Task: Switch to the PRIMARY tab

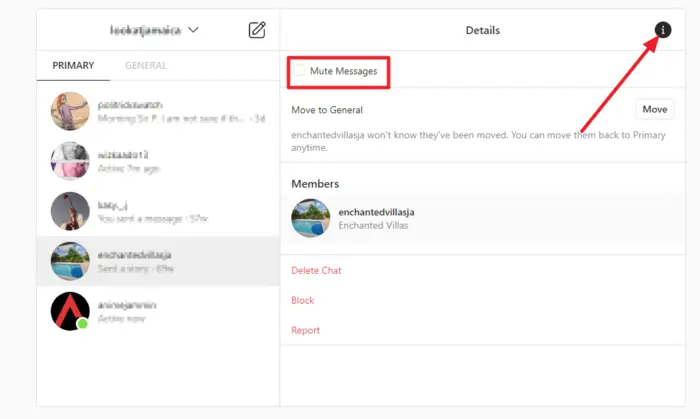Action: (x=73, y=66)
